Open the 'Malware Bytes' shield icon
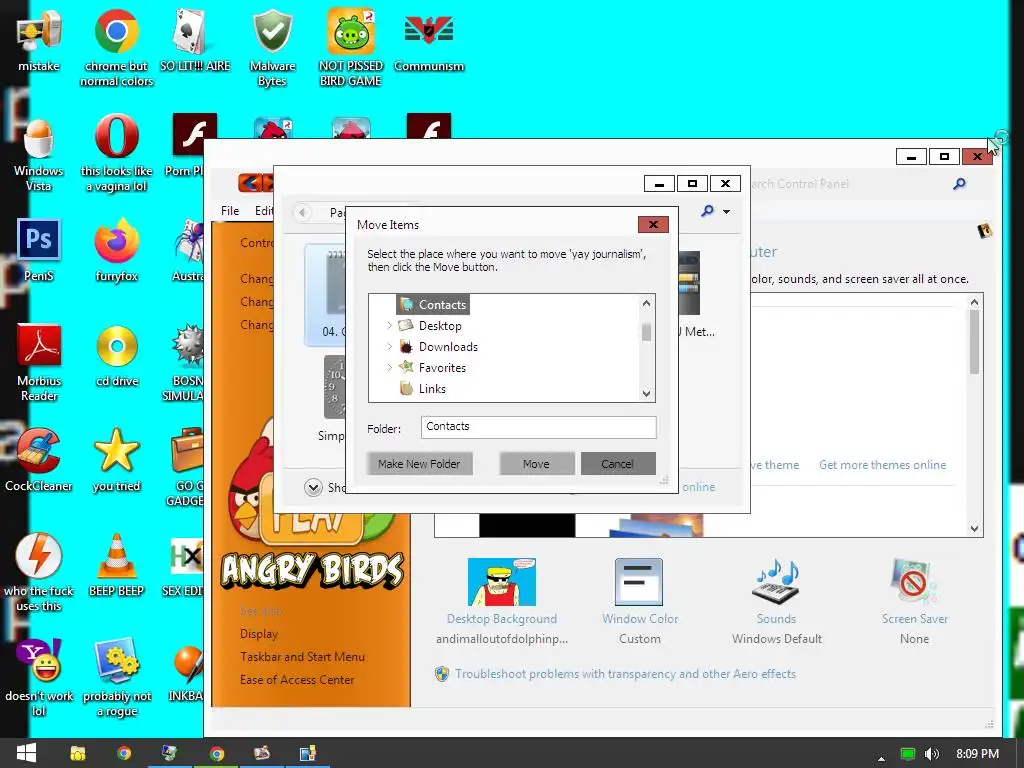 (272, 48)
